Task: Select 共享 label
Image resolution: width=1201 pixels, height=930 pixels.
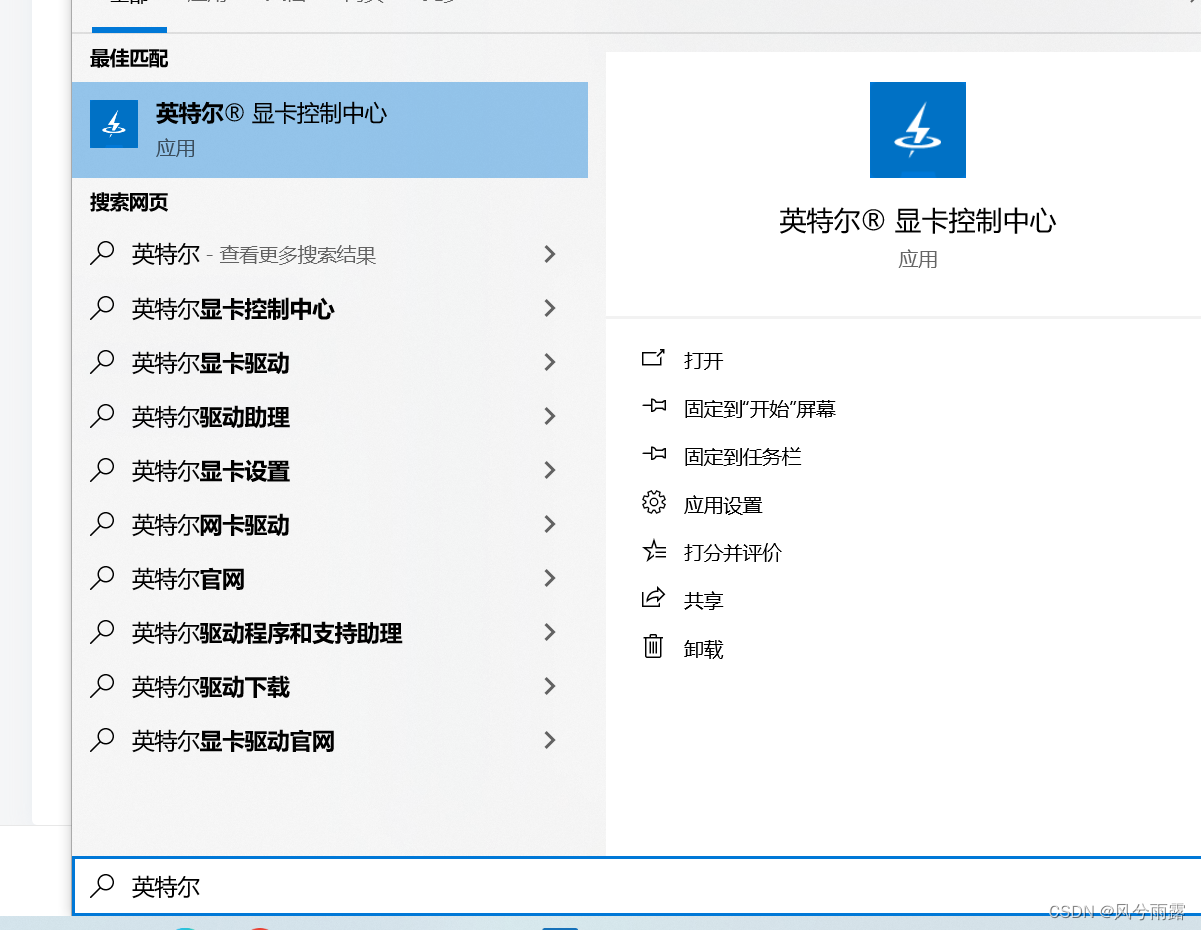Action: (704, 601)
